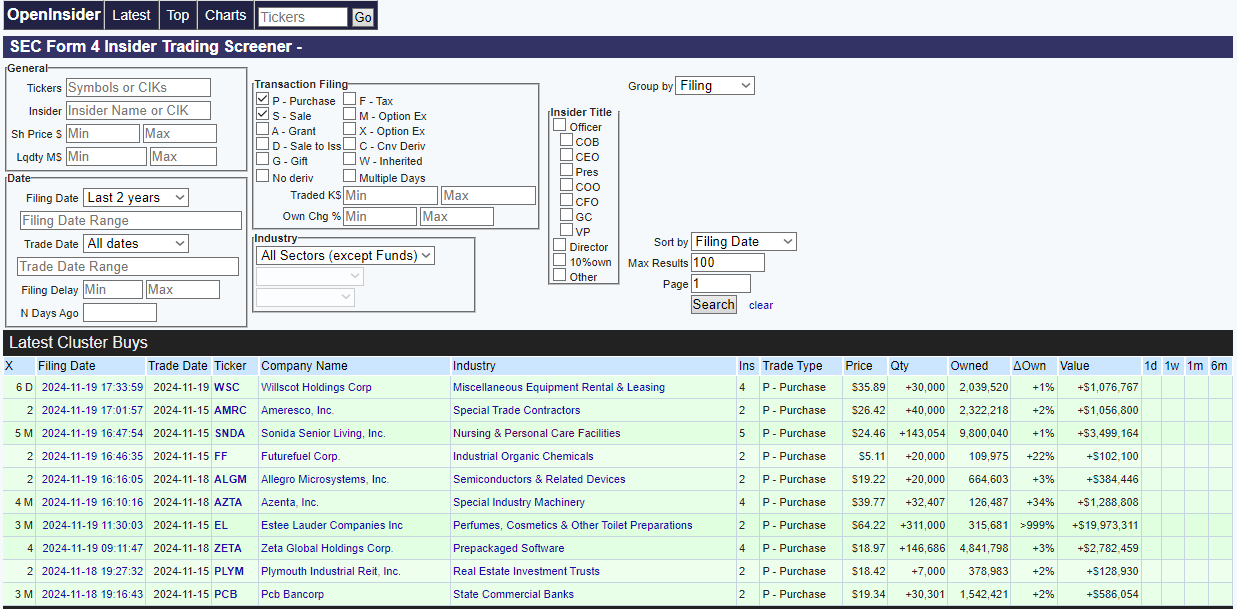Sort table by Price column header
Viewport: 1237px width, 609px height.
(858, 366)
